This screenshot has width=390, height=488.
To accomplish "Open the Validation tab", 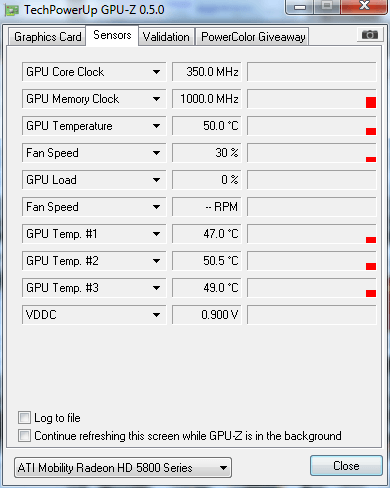I will 166,37.
